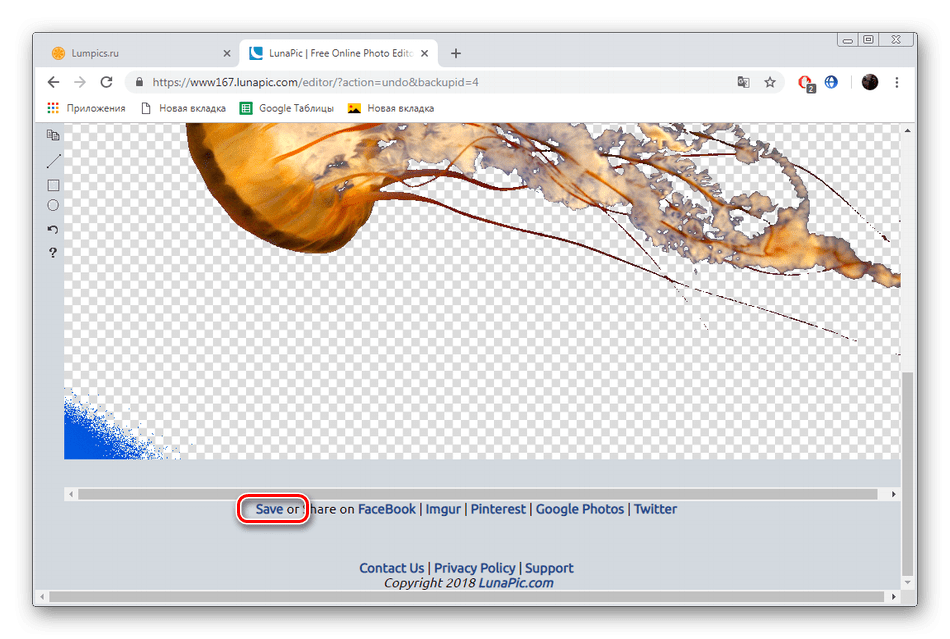
Task: Open Google Таблицы bookmark
Action: point(287,108)
